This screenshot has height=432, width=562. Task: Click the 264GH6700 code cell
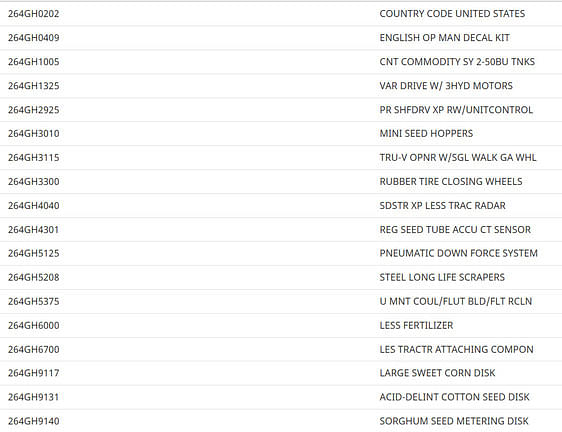click(x=34, y=349)
